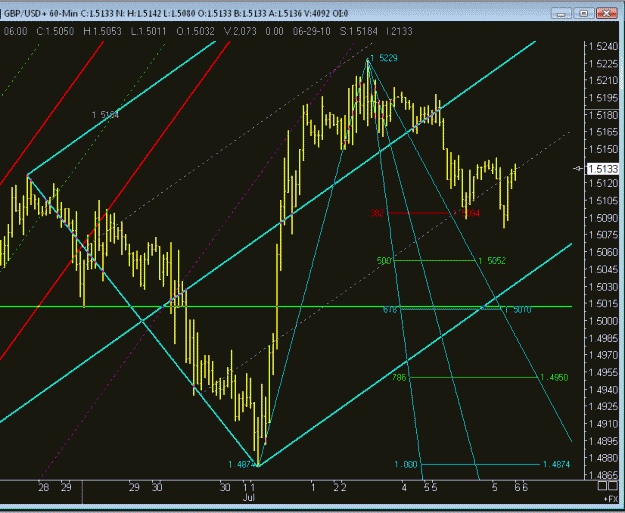This screenshot has width=625, height=513.
Task: Click the right square box above FX
Action: coord(612,485)
